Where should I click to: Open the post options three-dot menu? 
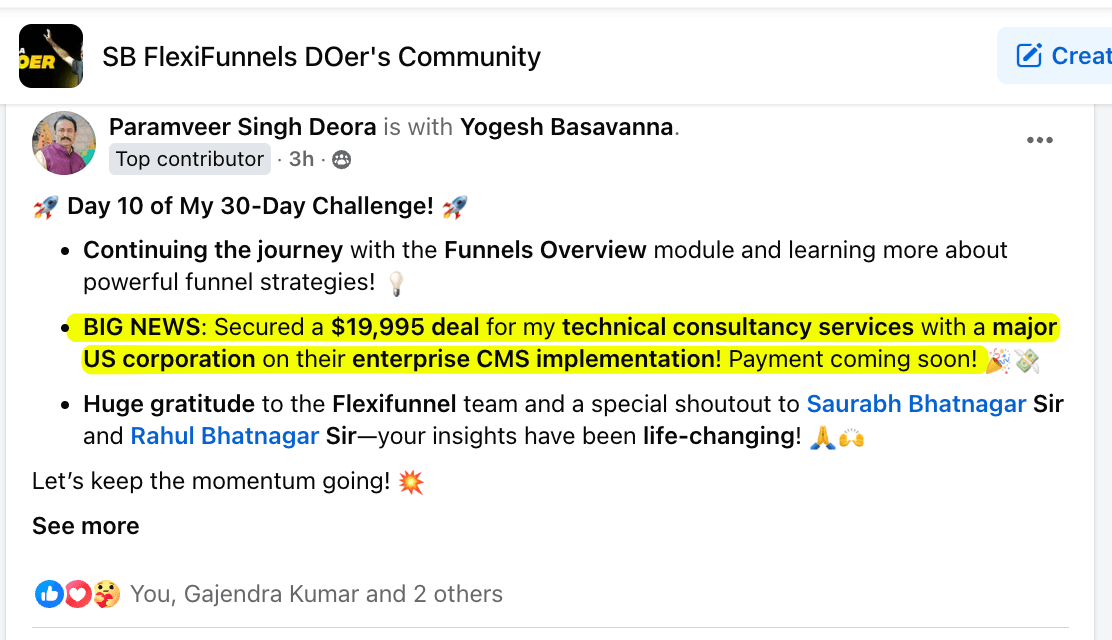pyautogui.click(x=1040, y=140)
